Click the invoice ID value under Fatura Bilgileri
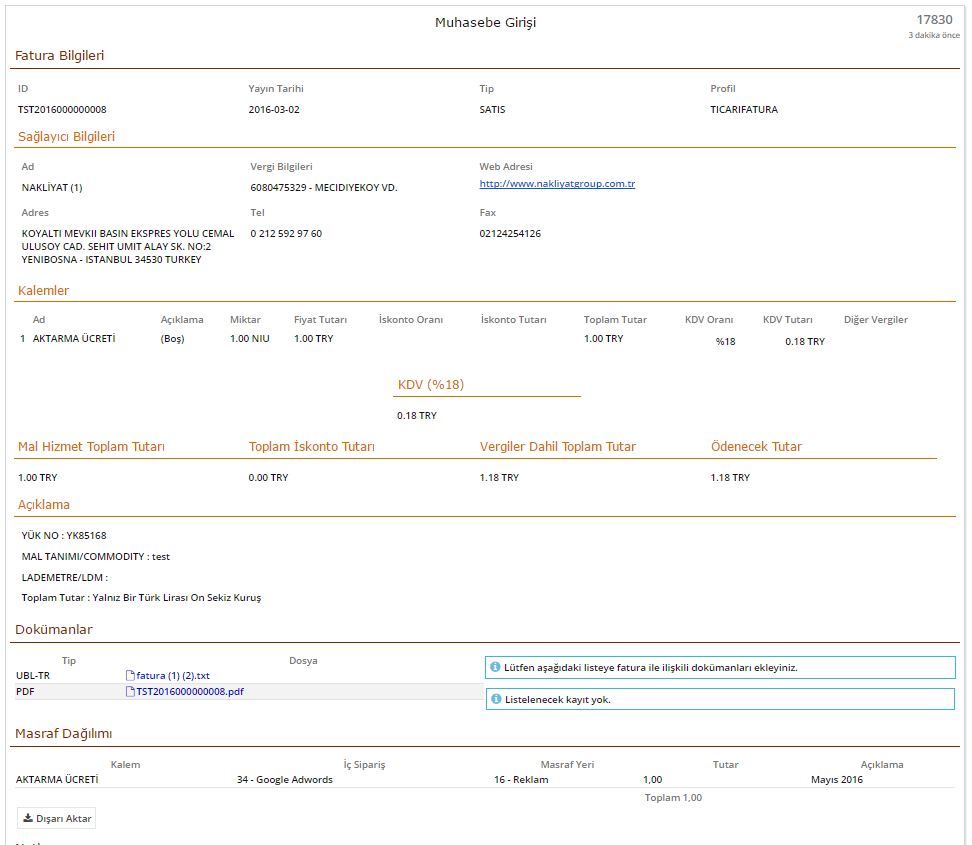 click(x=62, y=110)
